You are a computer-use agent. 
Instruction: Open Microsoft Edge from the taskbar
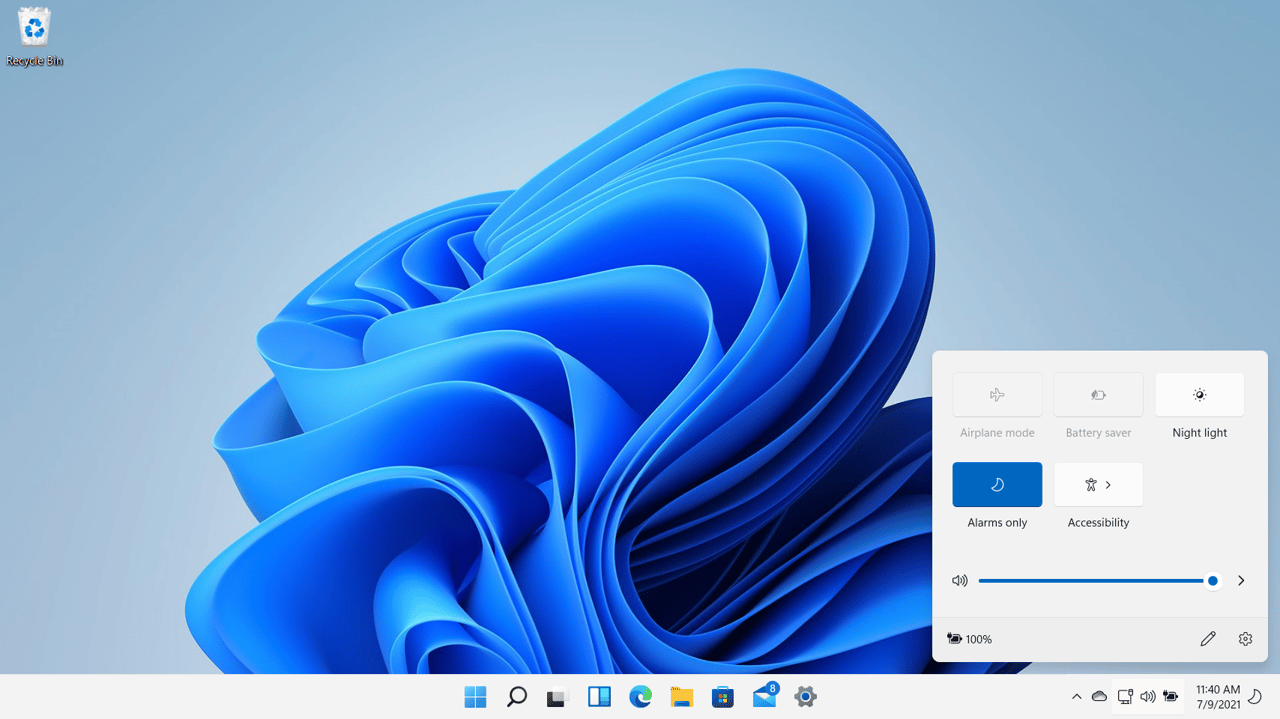click(639, 696)
